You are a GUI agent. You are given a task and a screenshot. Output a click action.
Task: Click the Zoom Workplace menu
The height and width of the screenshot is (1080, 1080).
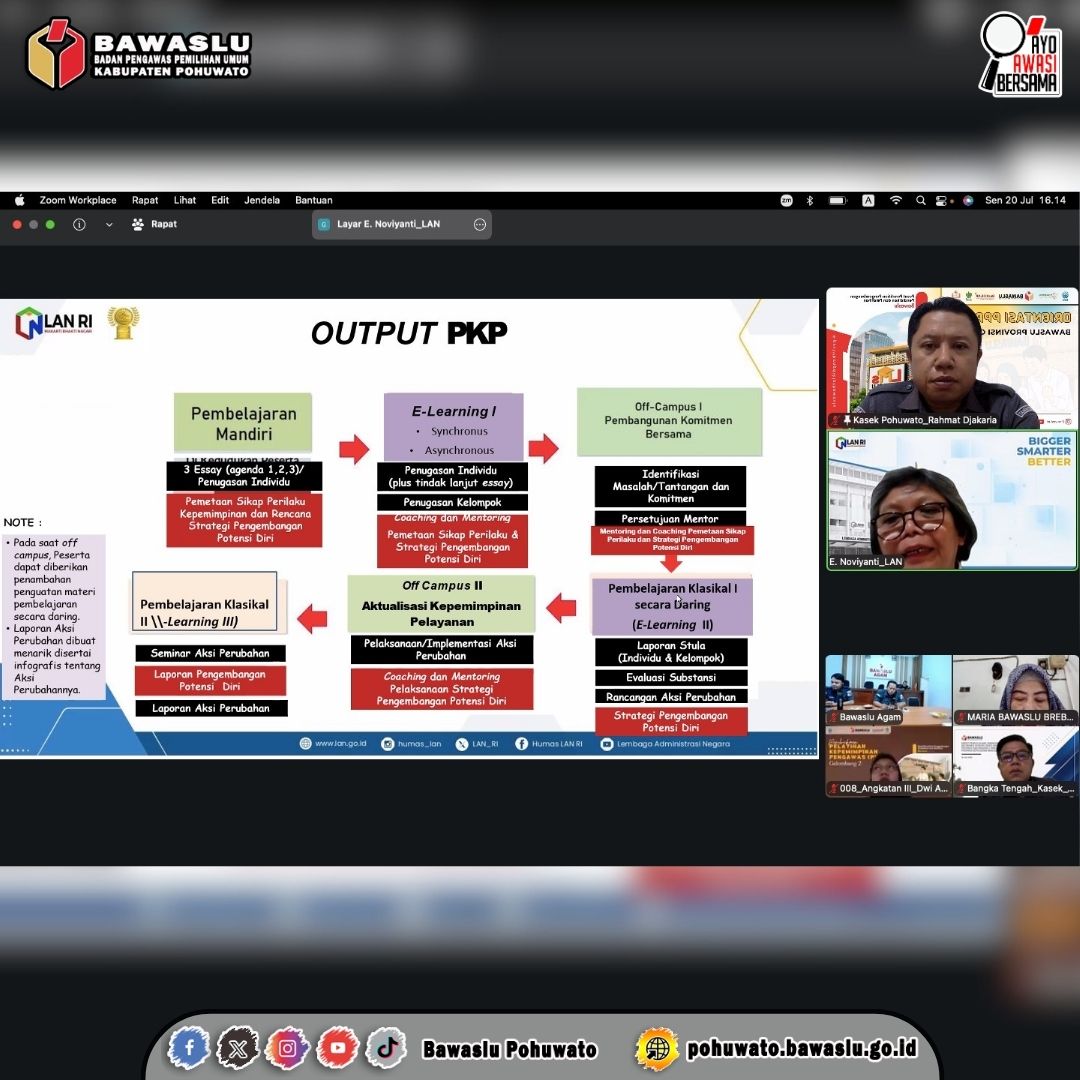[78, 200]
